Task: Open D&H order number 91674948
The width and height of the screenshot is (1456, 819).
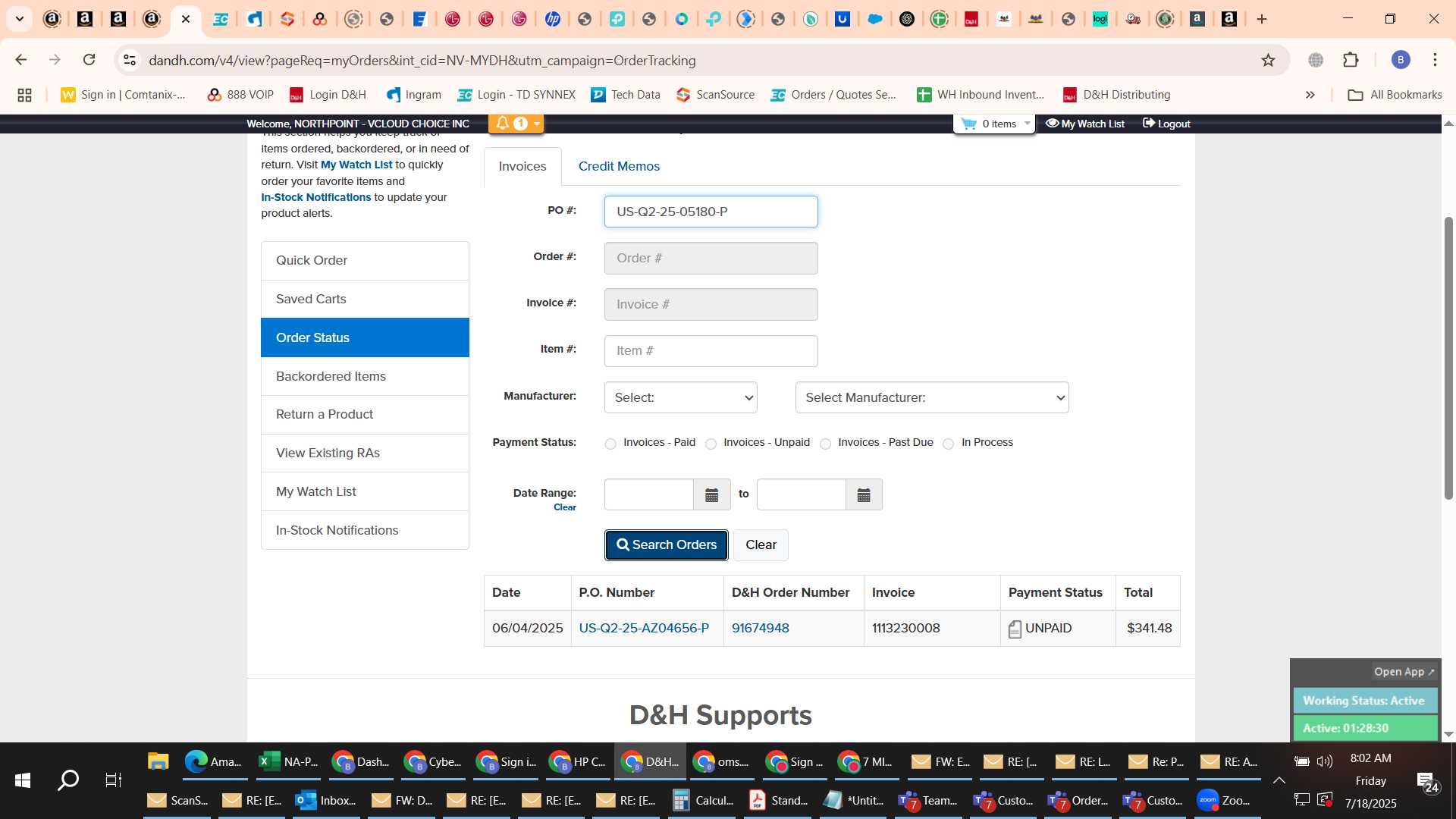Action: pos(760,628)
